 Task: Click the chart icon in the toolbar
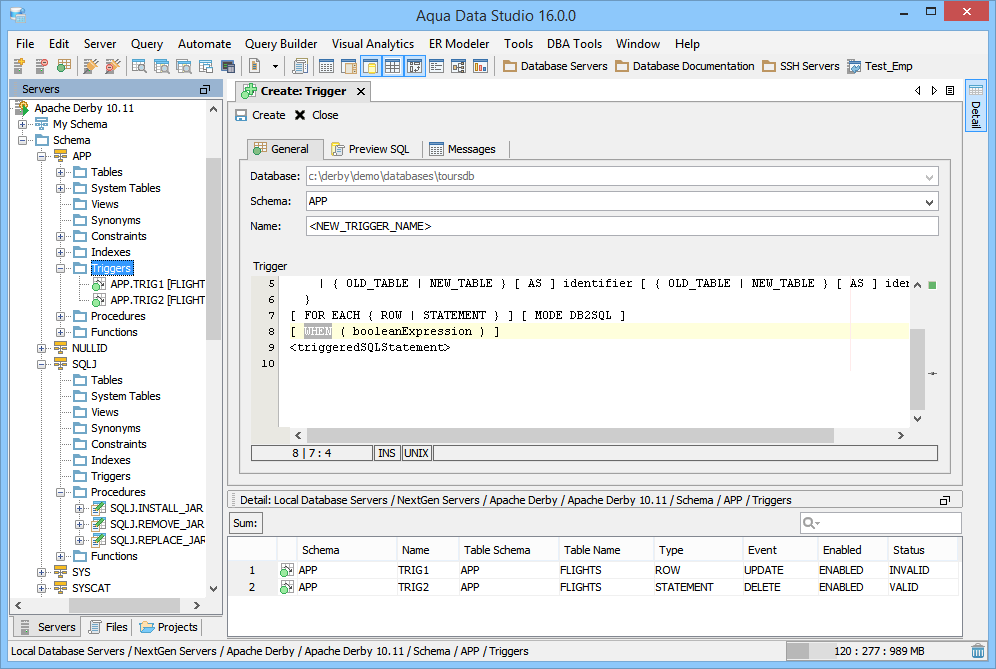[x=481, y=66]
